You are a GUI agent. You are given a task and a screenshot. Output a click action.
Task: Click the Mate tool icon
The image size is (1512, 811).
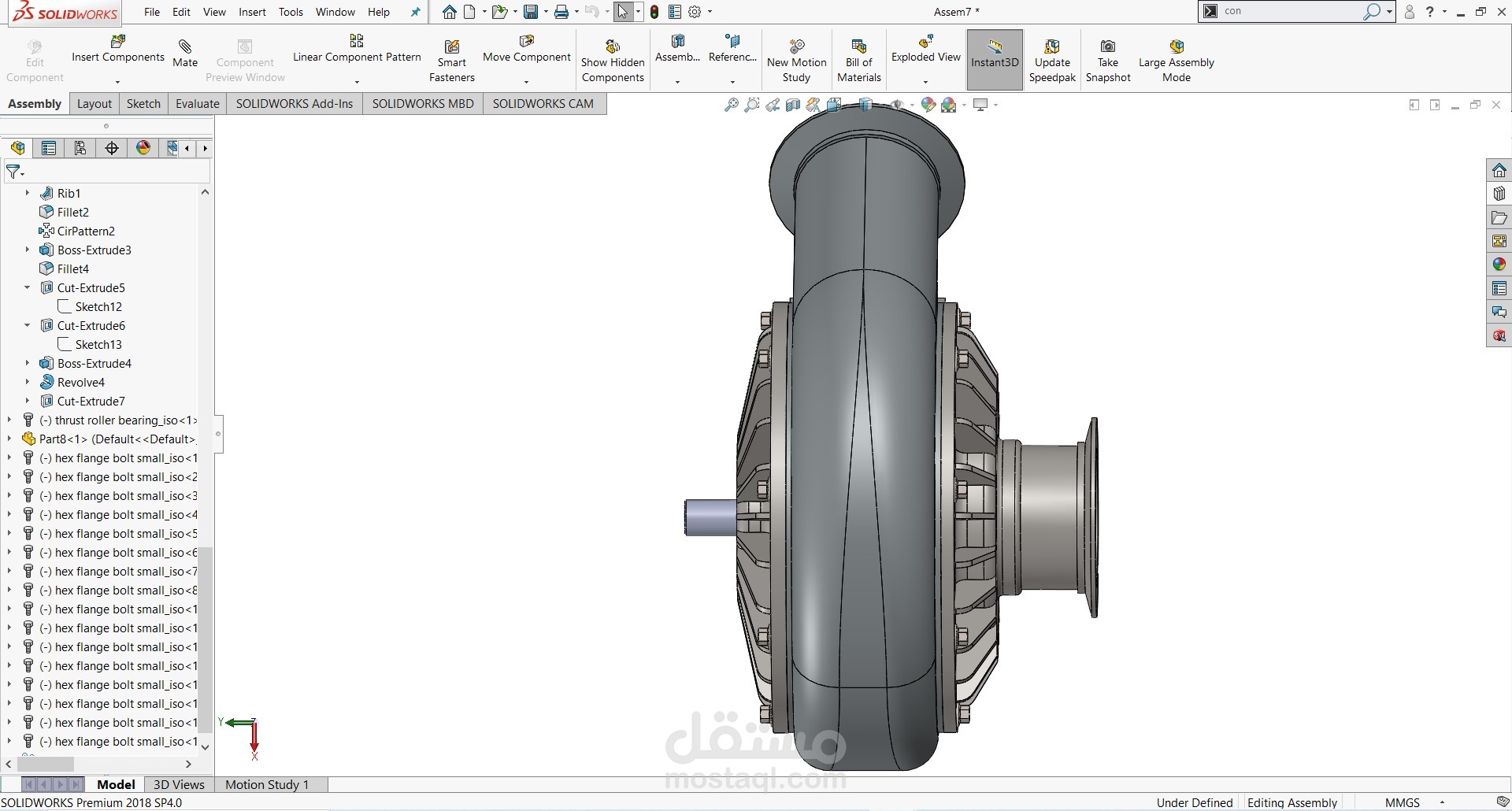pos(185,47)
